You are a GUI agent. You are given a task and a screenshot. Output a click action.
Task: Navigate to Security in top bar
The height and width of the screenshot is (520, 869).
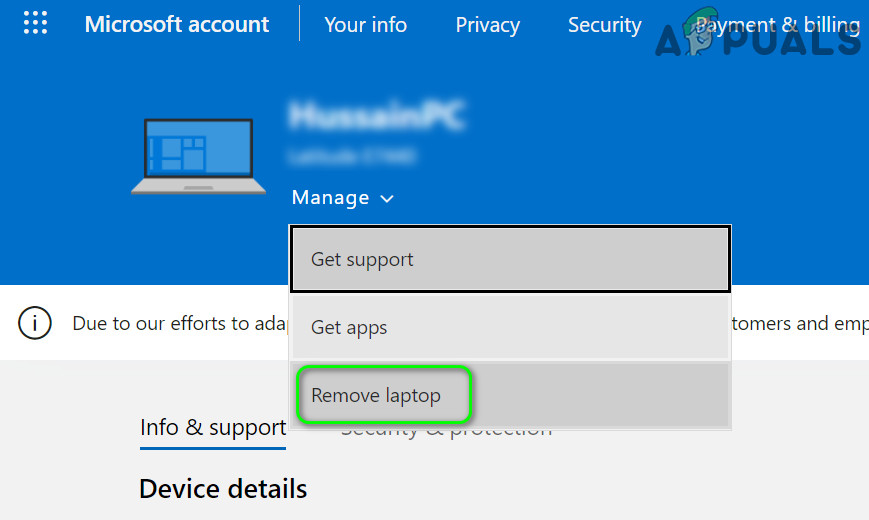click(604, 25)
